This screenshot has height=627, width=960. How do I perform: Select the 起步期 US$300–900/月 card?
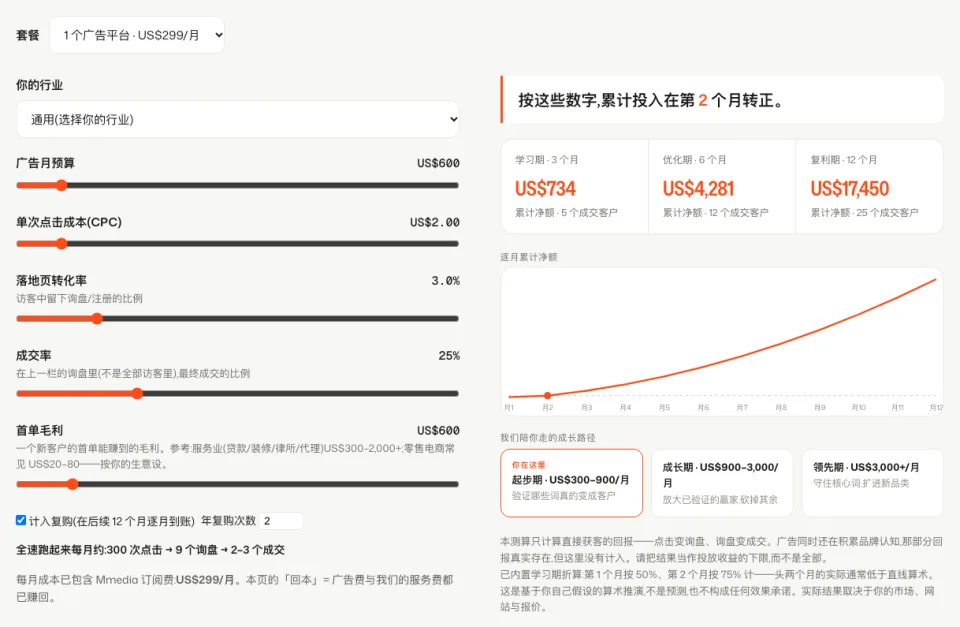click(x=571, y=483)
